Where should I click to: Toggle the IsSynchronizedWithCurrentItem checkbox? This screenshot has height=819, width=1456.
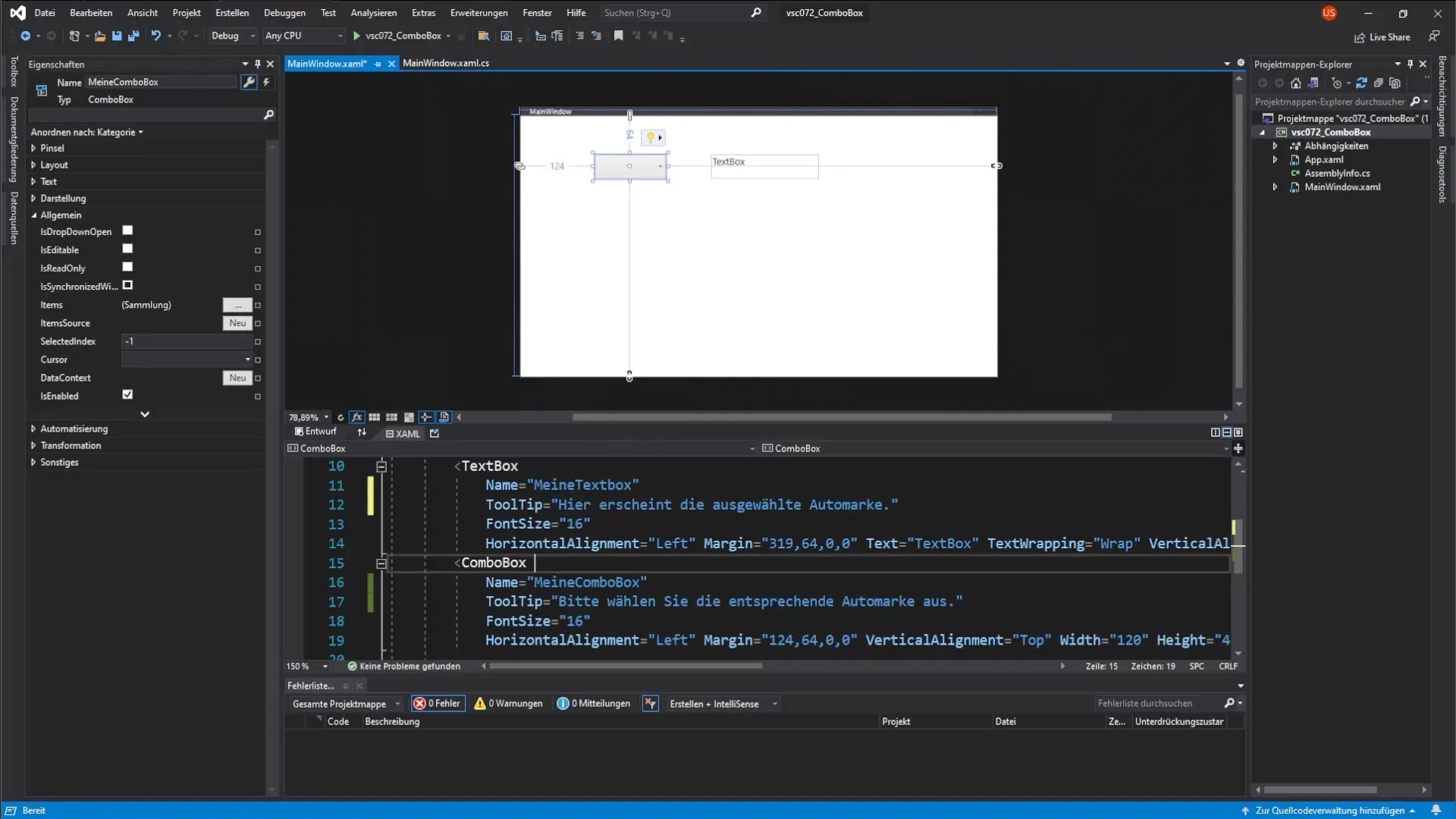click(x=127, y=285)
